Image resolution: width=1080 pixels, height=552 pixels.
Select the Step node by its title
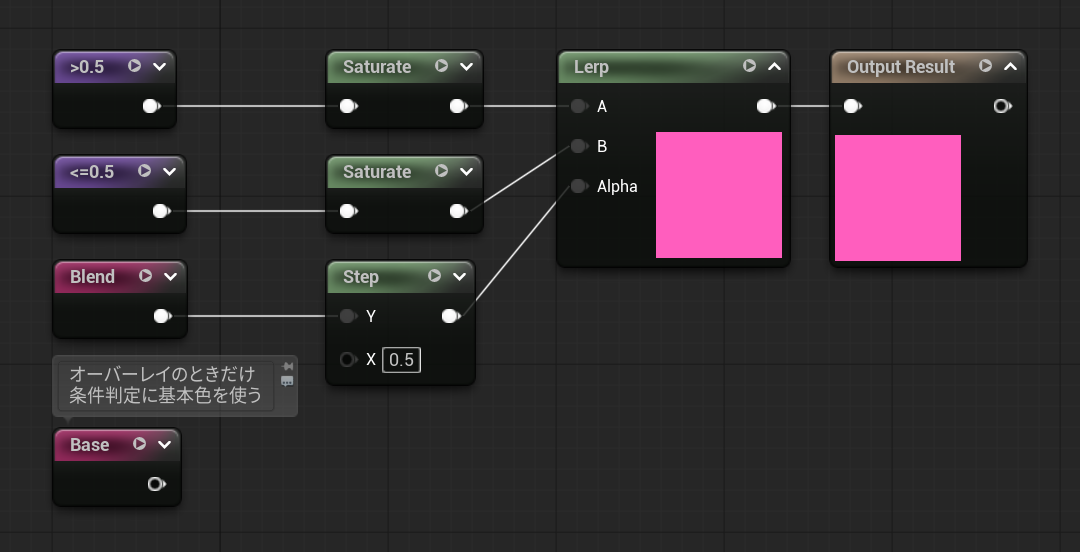pos(361,277)
